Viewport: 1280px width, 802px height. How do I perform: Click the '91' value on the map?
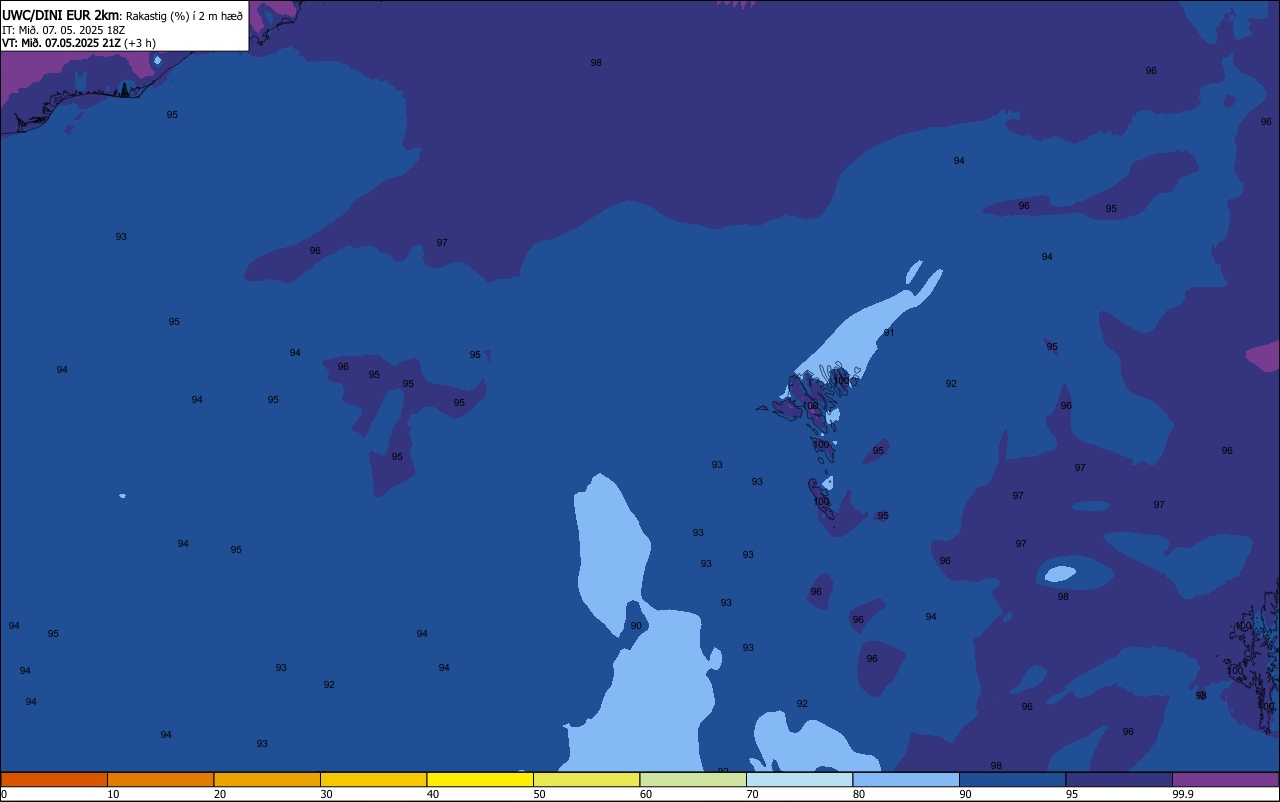(888, 333)
